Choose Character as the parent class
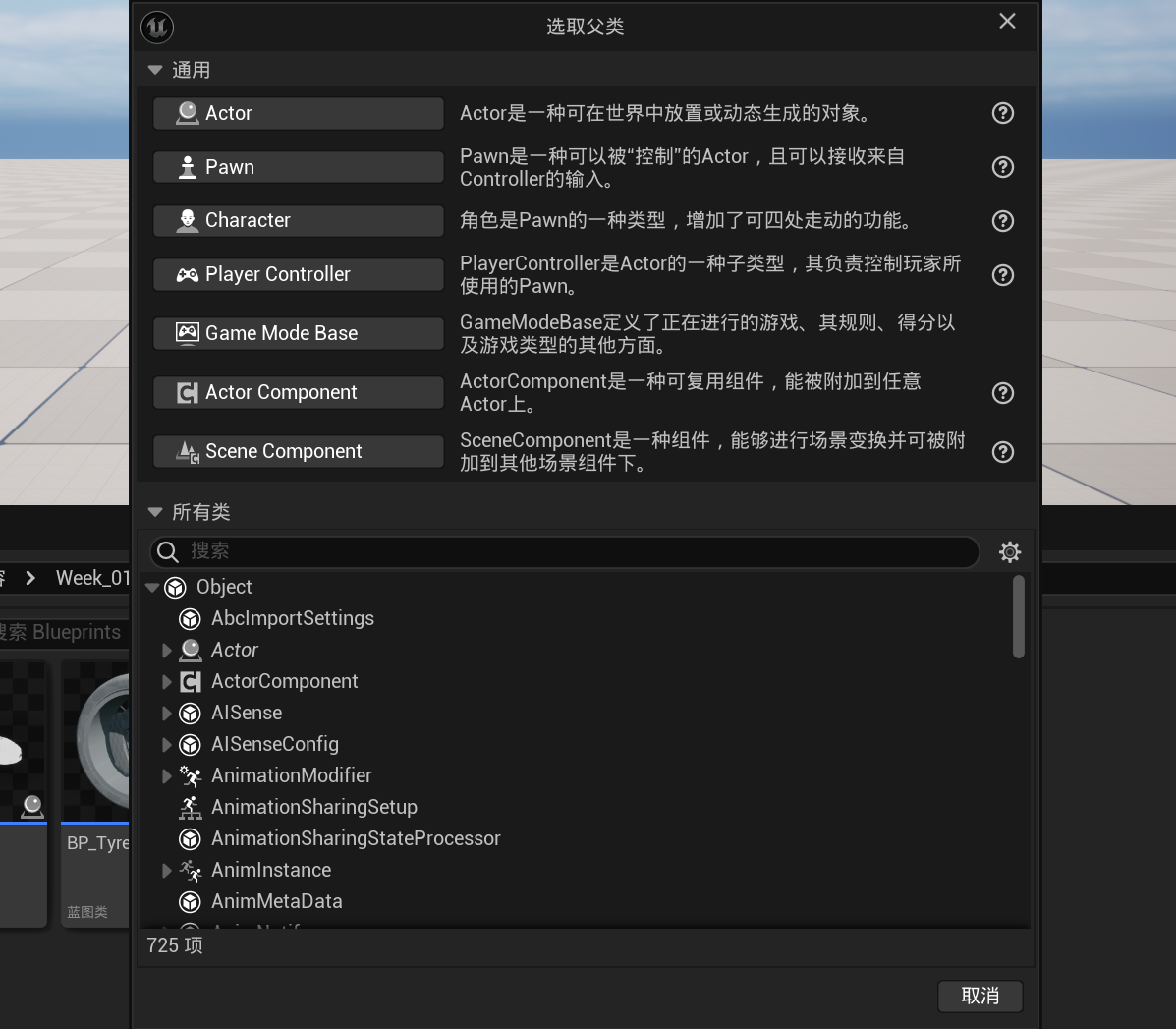Image resolution: width=1176 pixels, height=1029 pixels. (299, 220)
